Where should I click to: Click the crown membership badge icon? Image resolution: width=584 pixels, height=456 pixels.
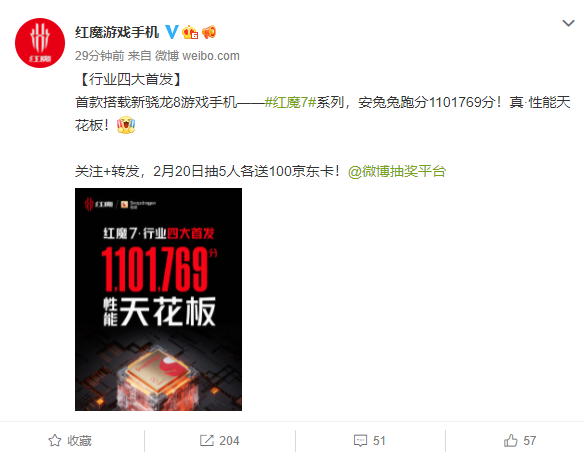pyautogui.click(x=190, y=32)
